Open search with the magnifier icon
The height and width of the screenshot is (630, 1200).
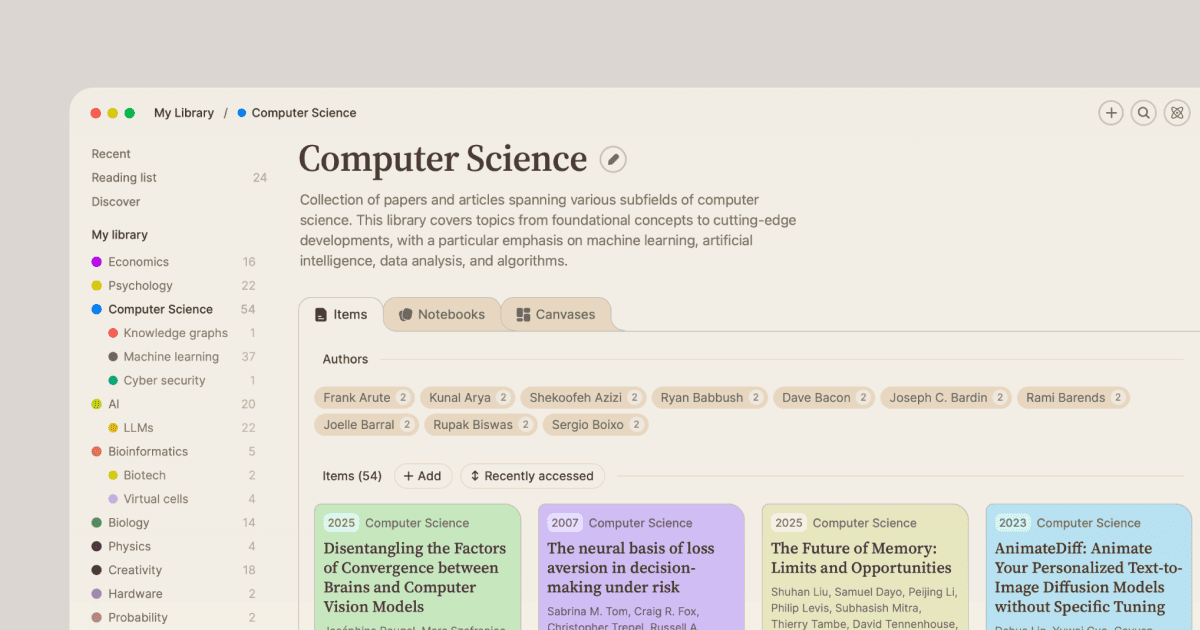(1144, 113)
